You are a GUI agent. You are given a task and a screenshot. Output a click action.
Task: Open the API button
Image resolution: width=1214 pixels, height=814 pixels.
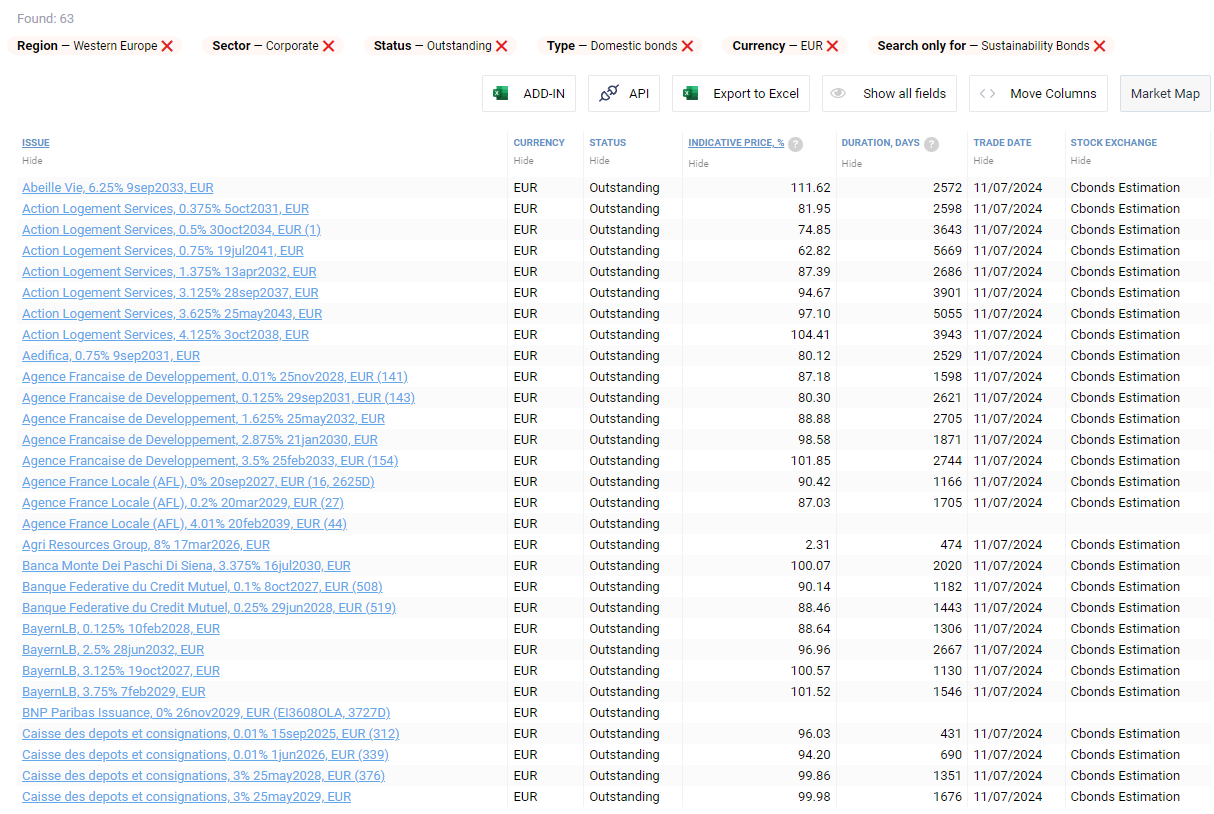[624, 94]
